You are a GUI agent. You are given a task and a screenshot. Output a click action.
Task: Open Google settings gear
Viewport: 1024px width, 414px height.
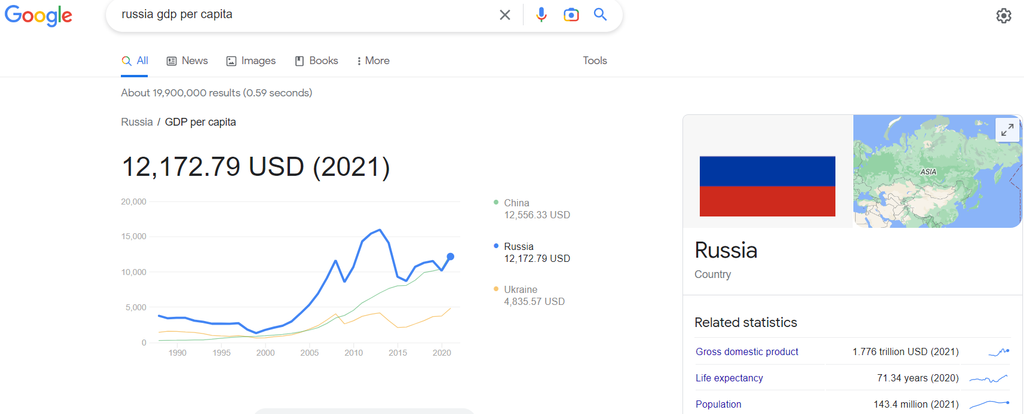(1004, 16)
